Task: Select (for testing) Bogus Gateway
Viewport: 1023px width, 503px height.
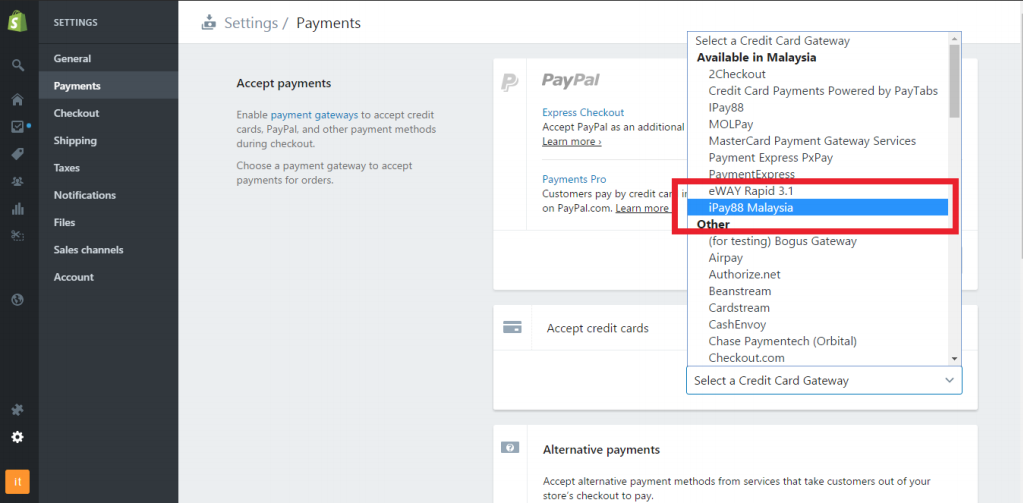Action: [x=818, y=241]
